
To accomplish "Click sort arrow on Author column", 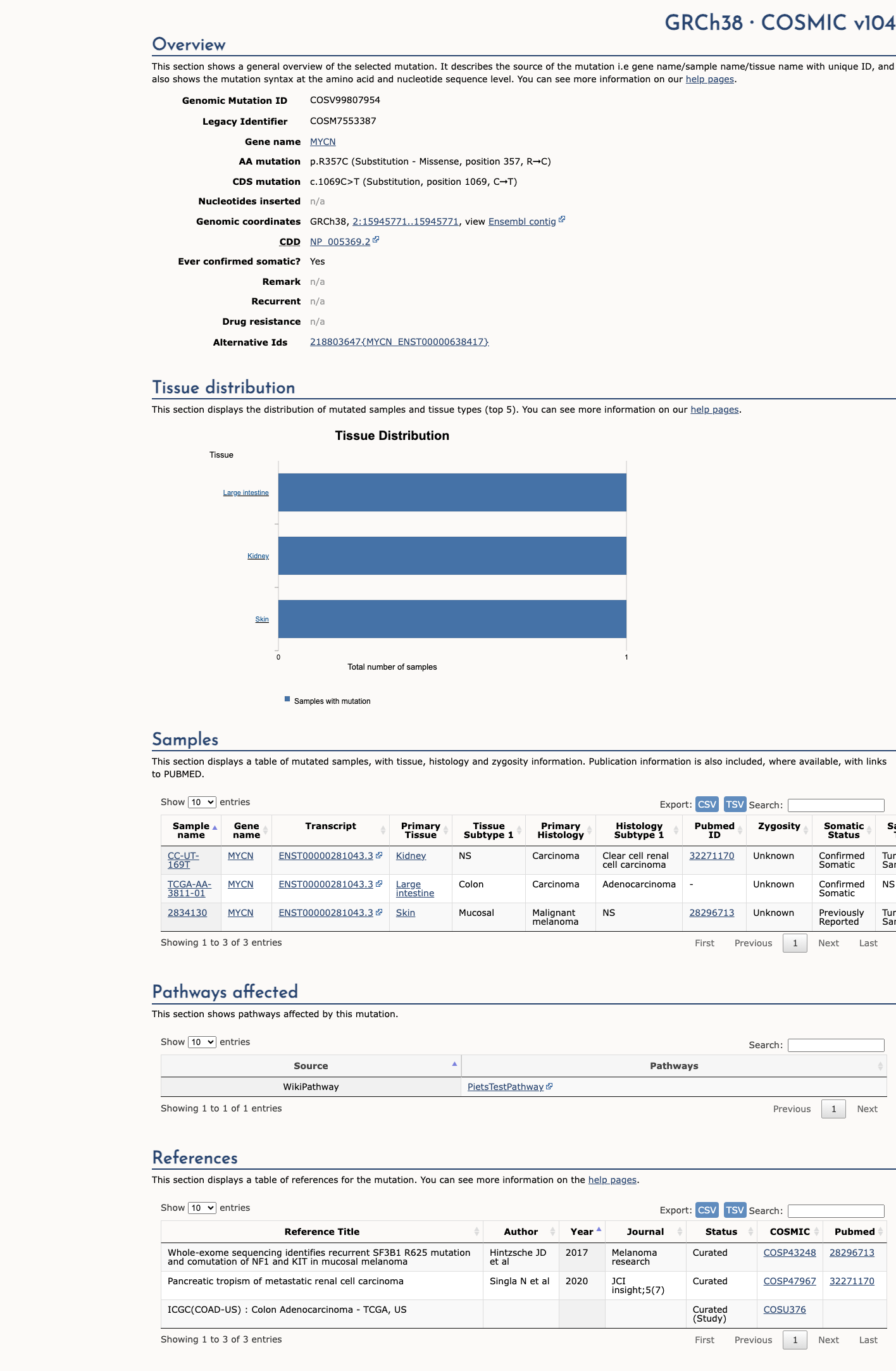I will point(552,1232).
